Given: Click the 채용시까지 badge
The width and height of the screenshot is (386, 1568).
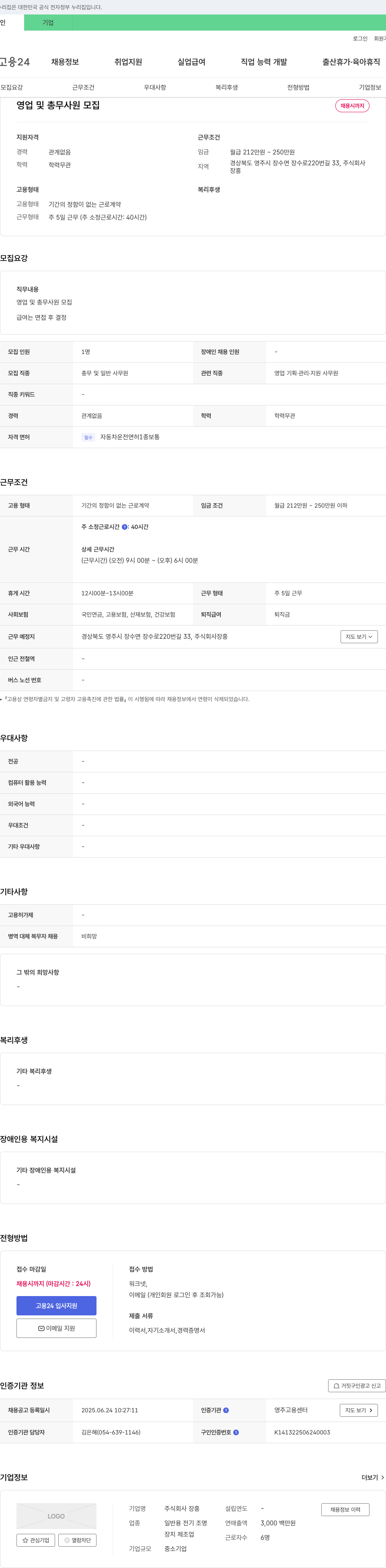Looking at the screenshot, I should (352, 106).
